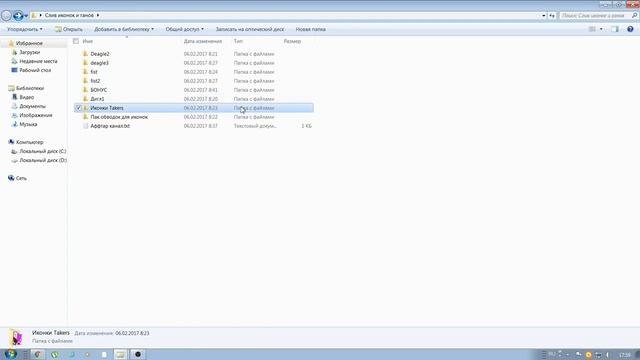Open Explorer help question mark icon
The width and height of the screenshot is (640, 360).
pos(630,29)
